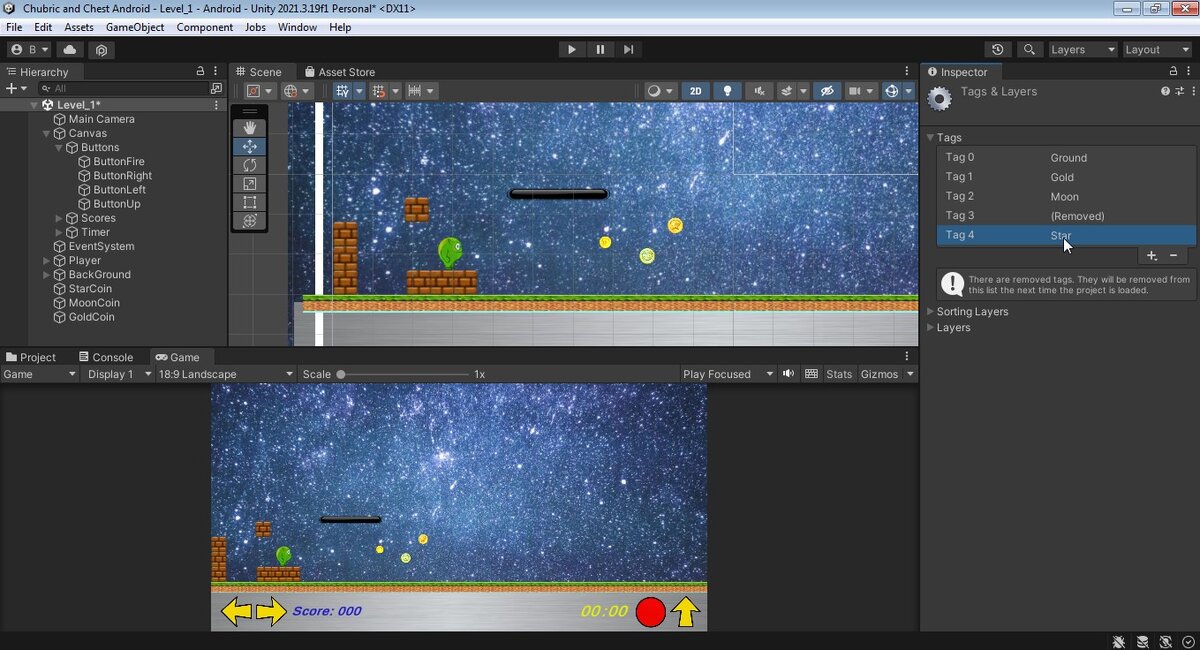1200x650 pixels.
Task: Click Tags & Layers help icon
Action: pyautogui.click(x=1165, y=91)
